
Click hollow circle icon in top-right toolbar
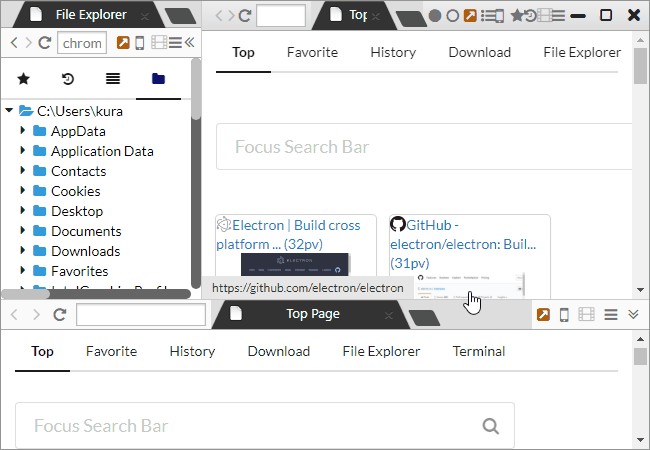[453, 16]
